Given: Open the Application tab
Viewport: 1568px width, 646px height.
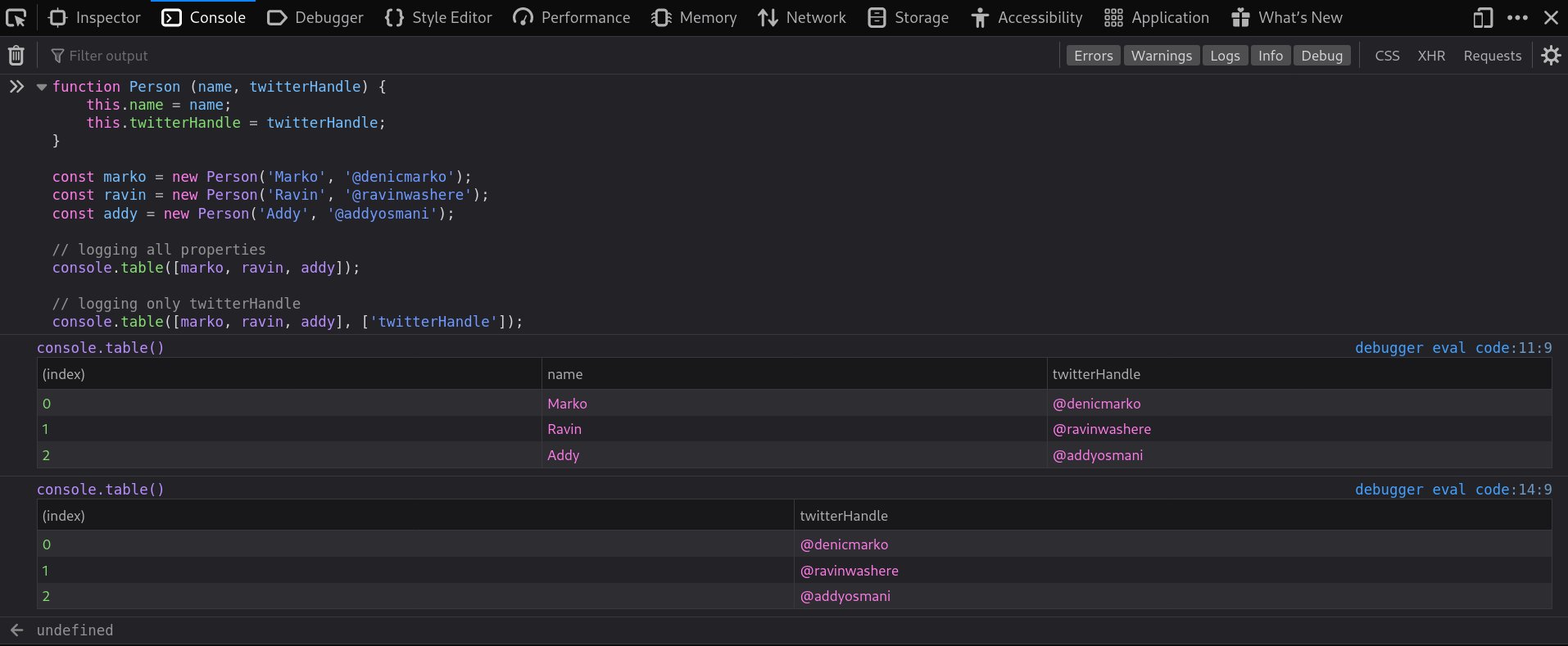Looking at the screenshot, I should (1156, 17).
